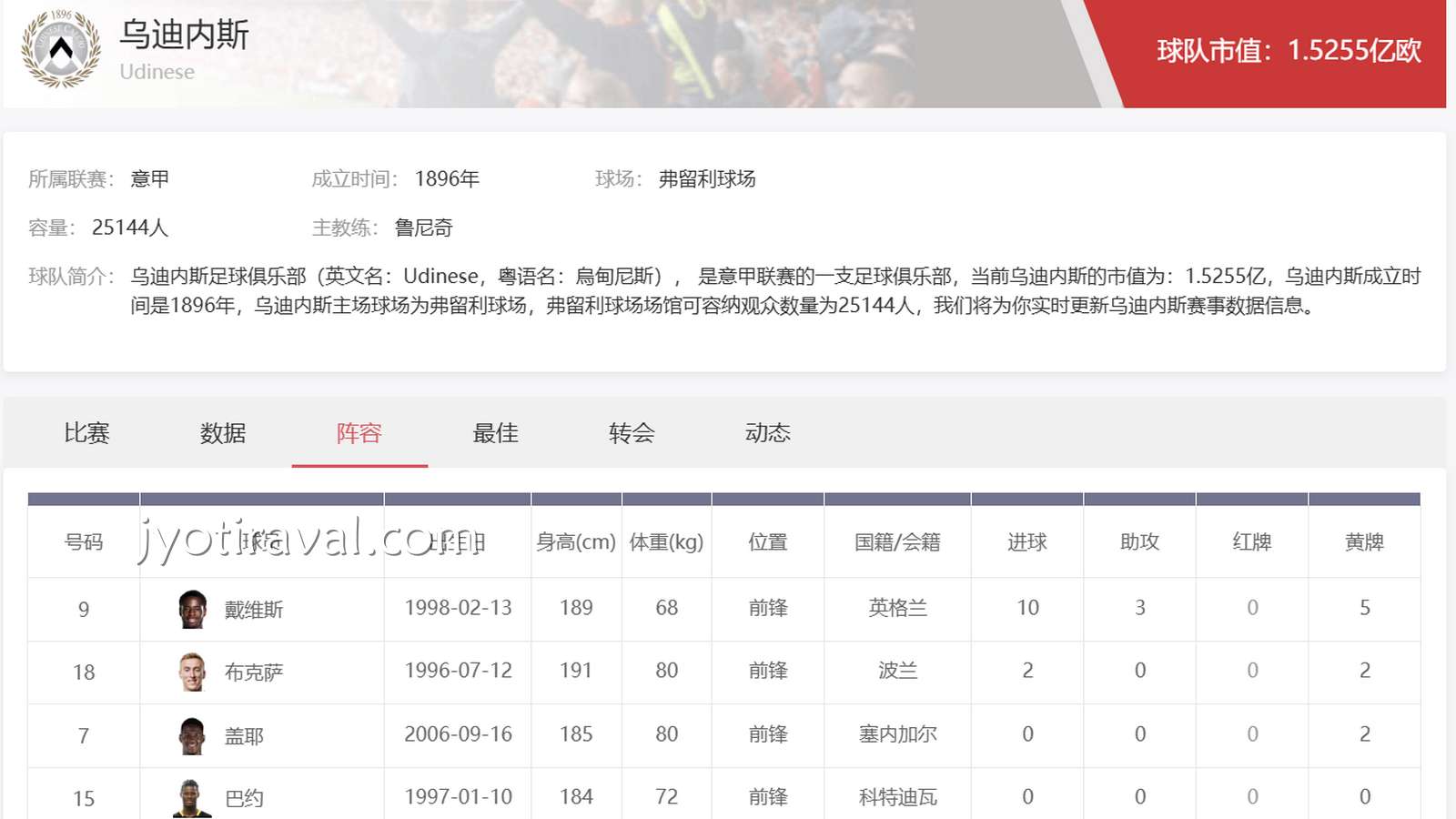Click founding year 1896年
1456x819 pixels.
coord(447,179)
